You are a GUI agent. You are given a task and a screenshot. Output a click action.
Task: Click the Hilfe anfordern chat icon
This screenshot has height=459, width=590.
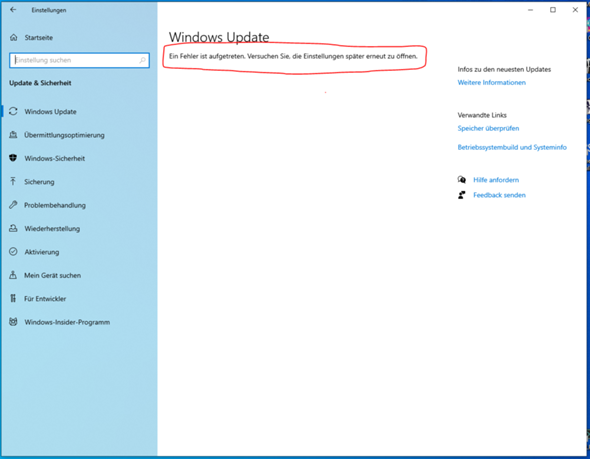tap(462, 179)
